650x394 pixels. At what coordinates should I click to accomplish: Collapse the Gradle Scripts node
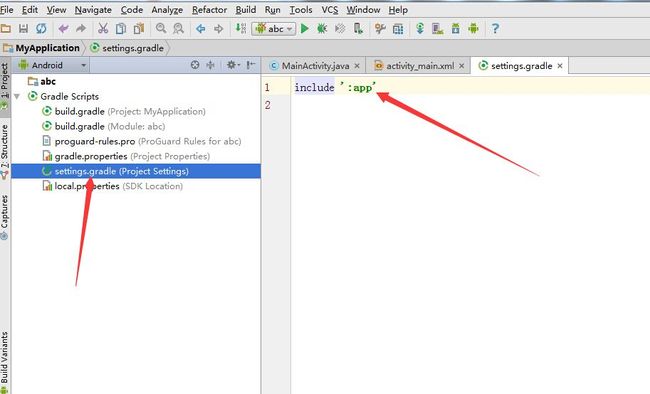pos(17,97)
